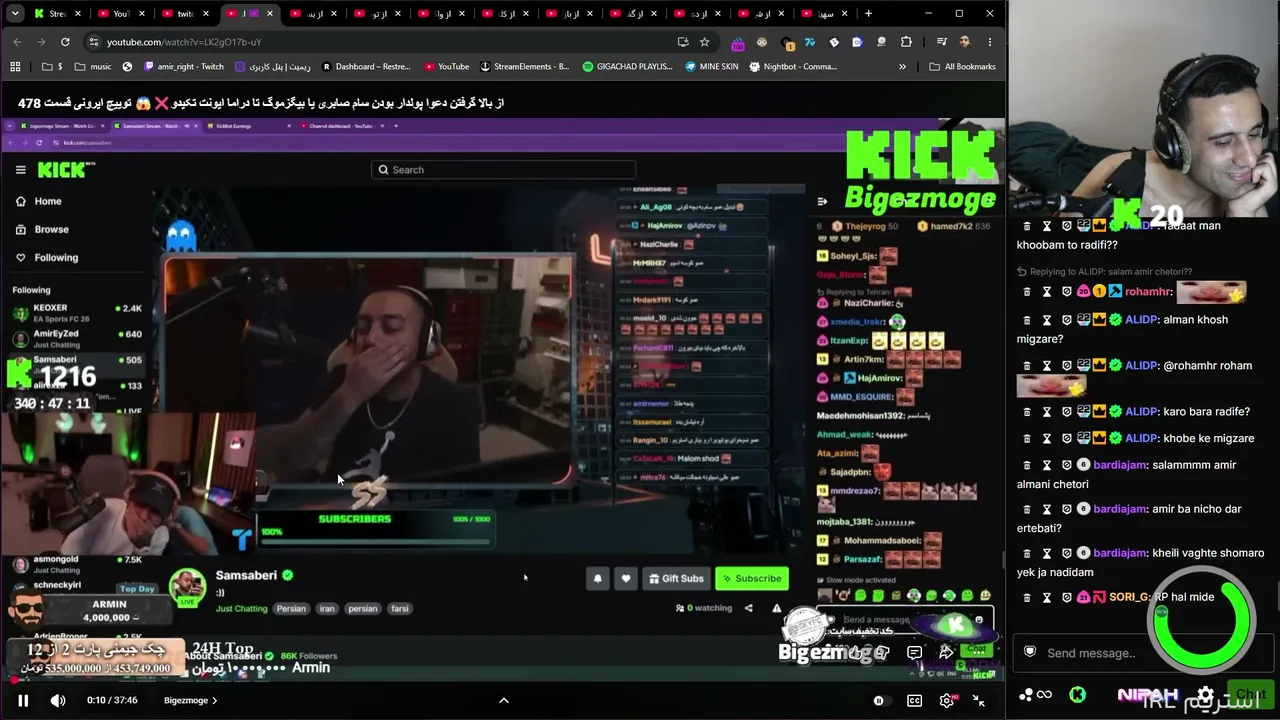Open the Chrome profile avatar
This screenshot has height=720, width=1280.
965,42
